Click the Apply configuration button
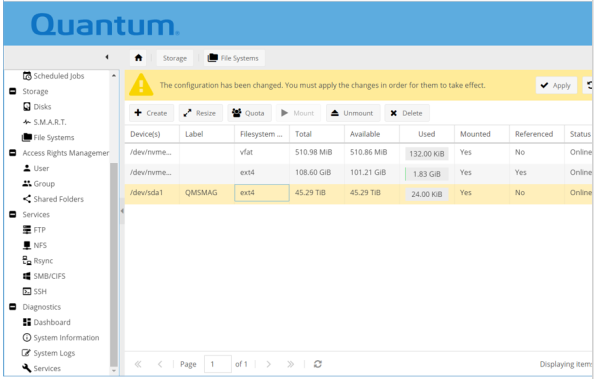 556,85
